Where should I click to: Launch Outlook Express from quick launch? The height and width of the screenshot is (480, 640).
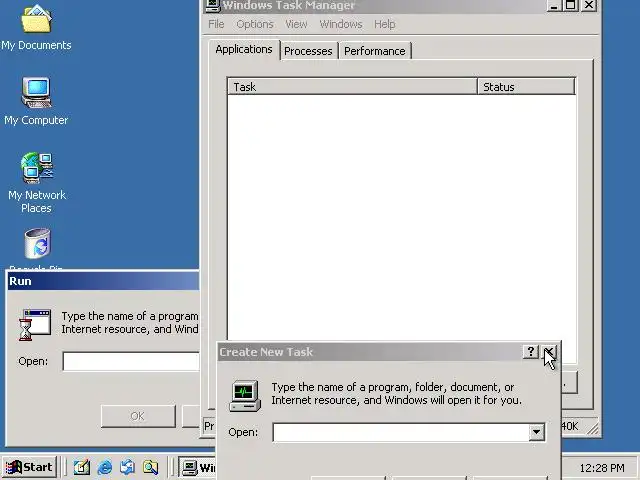(127, 467)
